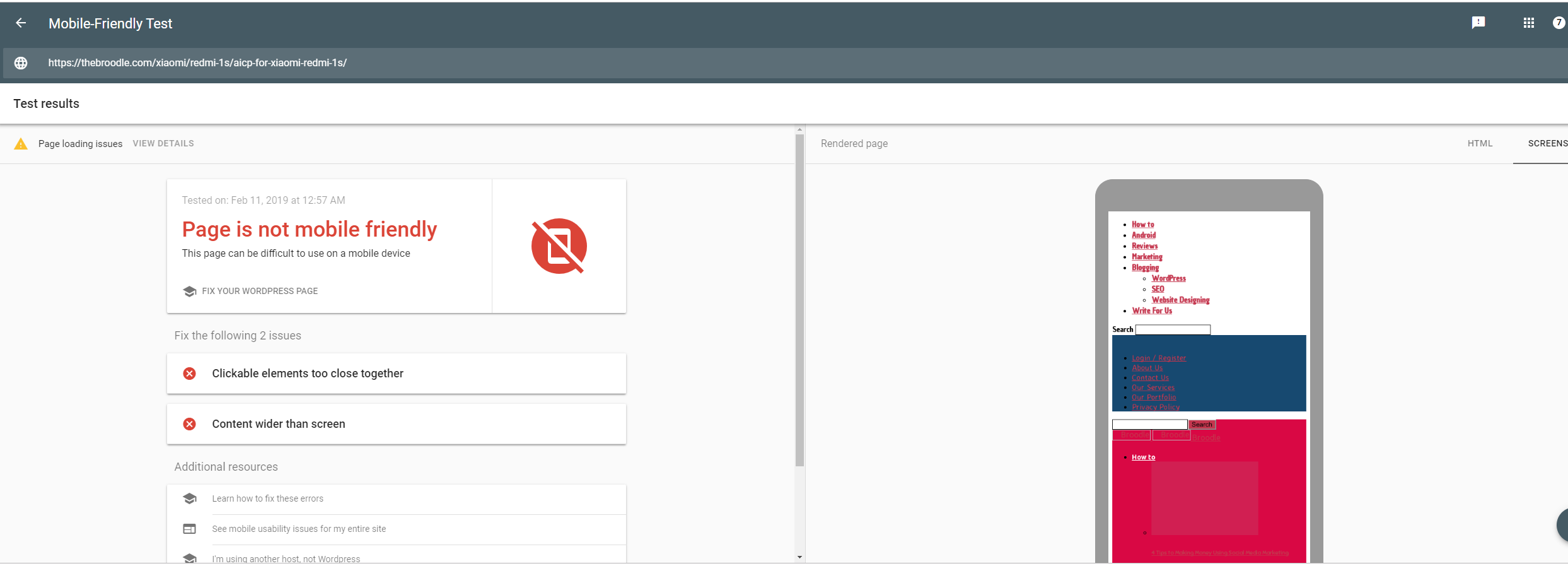Click the notification count badge icon

coord(1559,23)
